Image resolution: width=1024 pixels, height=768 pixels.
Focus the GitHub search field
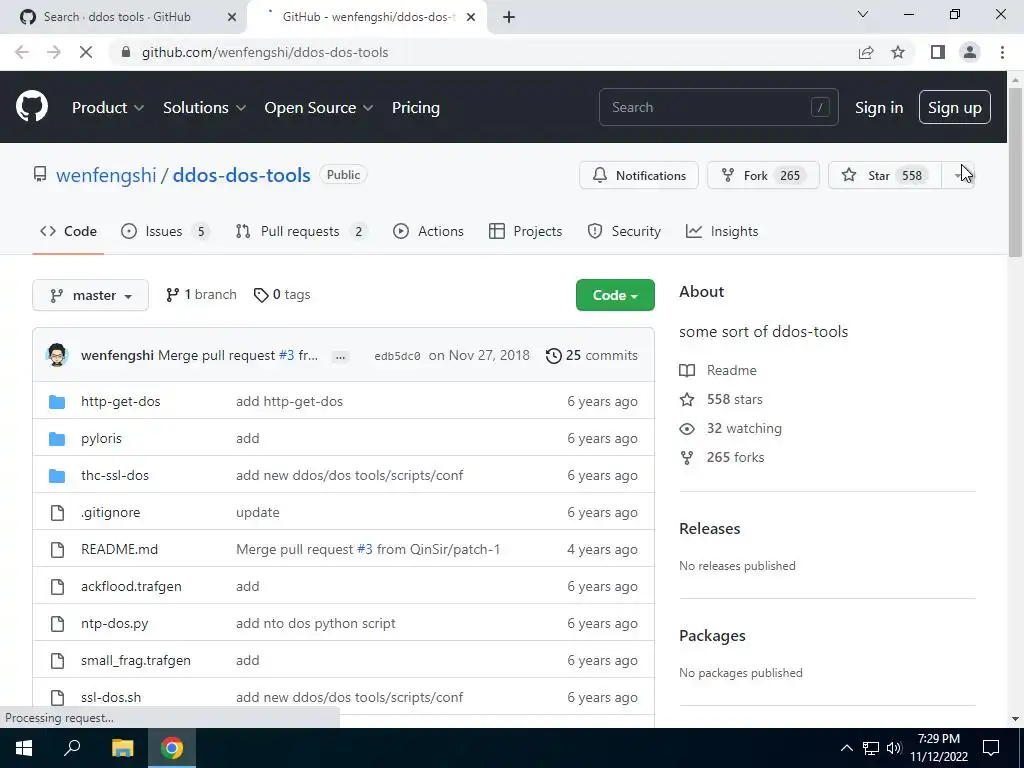pyautogui.click(x=718, y=107)
